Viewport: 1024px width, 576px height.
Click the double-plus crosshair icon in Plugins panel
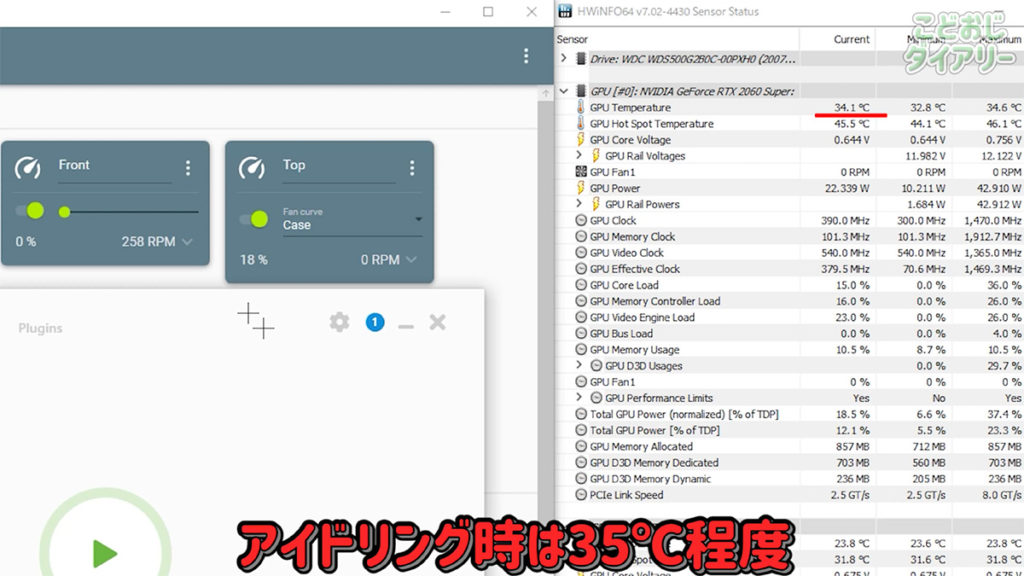pyautogui.click(x=255, y=321)
